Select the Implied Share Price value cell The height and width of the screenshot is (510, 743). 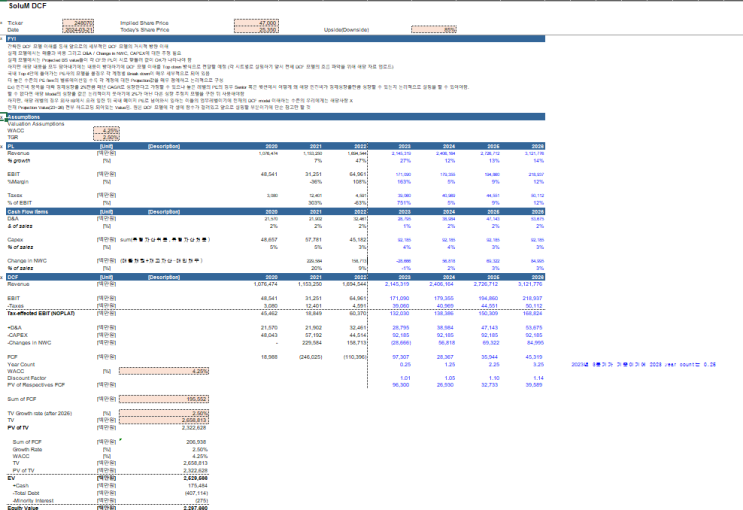256,23
